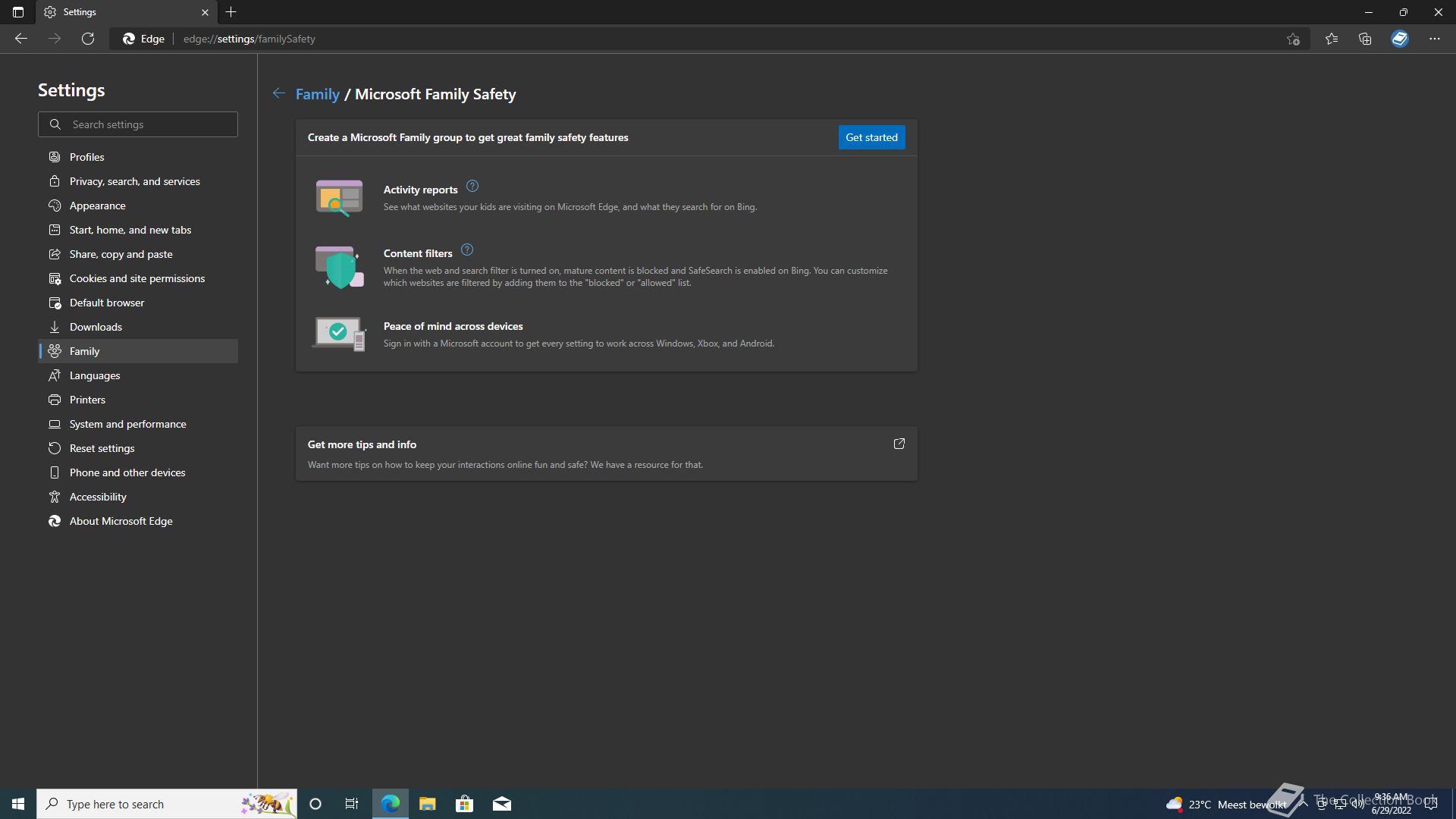Select the Settings tab
The image size is (1456, 819).
click(x=126, y=12)
